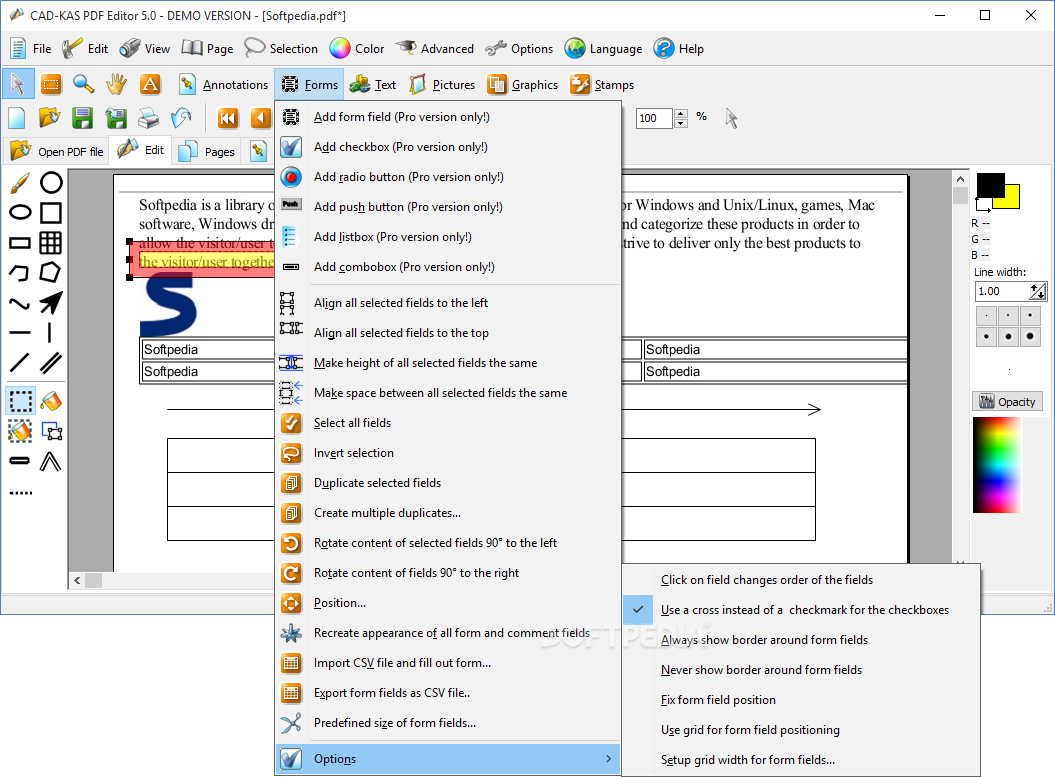Choose Align all selected fields to the left

tap(448, 303)
